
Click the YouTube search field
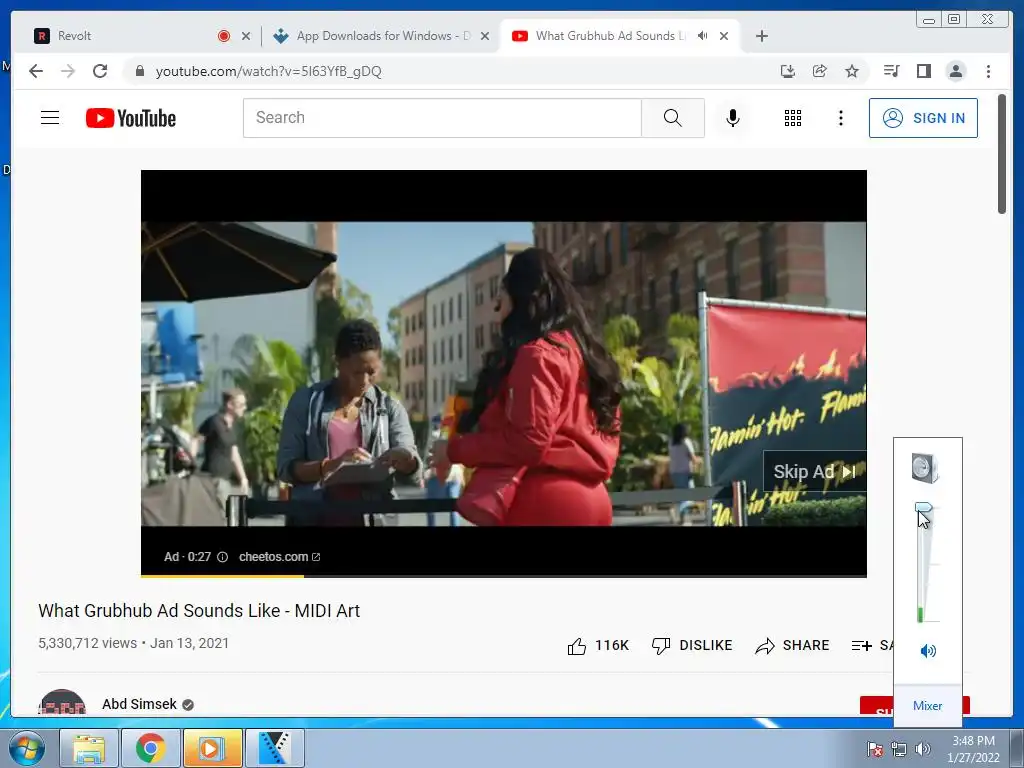tap(442, 118)
